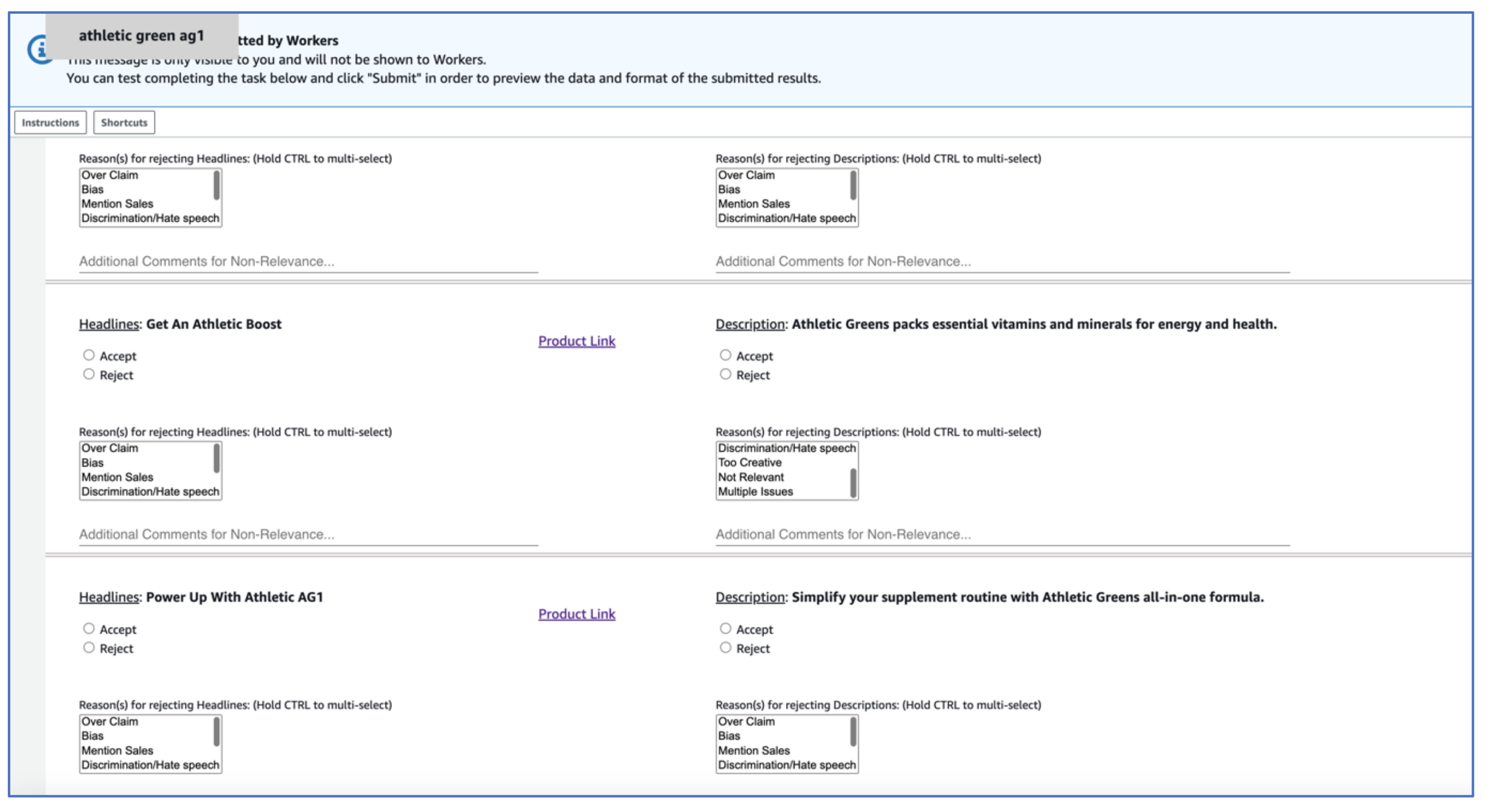Image resolution: width=1492 pixels, height=812 pixels.
Task: Click scrollbar of topmost headline reasons list
Action: click(x=217, y=186)
